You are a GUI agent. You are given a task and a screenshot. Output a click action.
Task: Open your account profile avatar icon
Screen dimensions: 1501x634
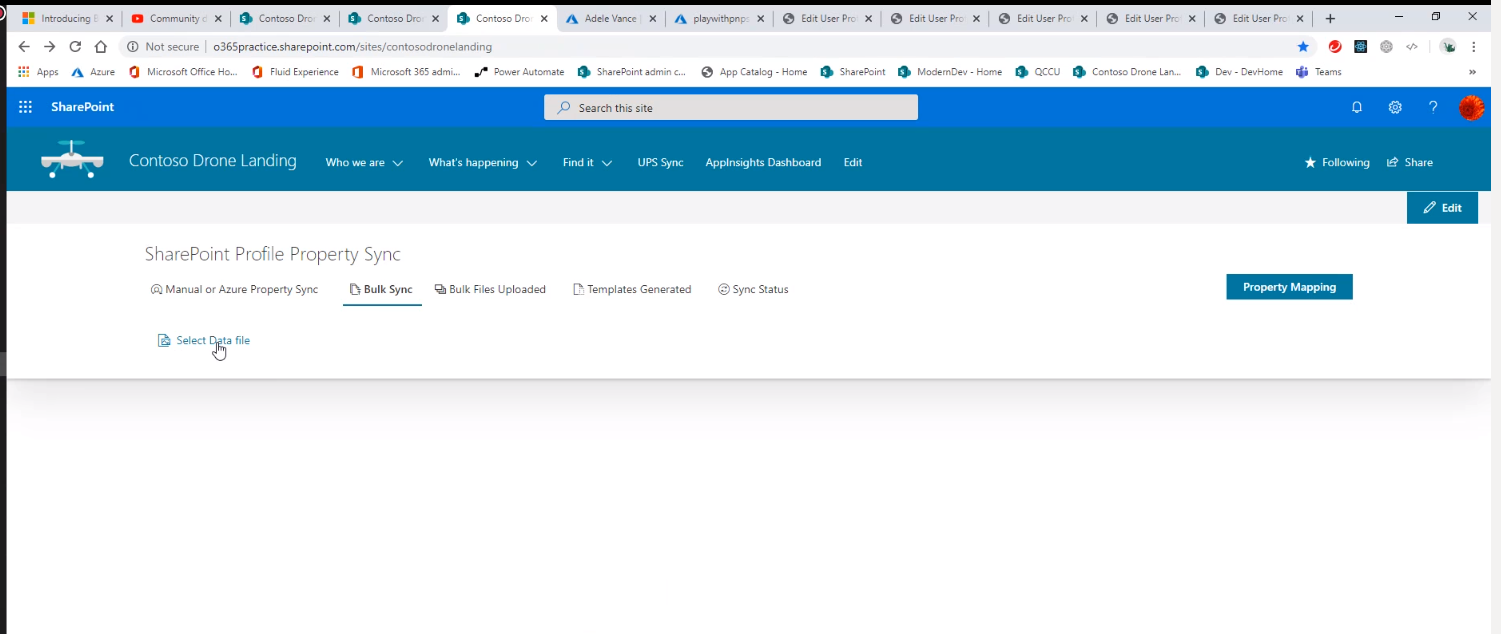click(x=1472, y=107)
